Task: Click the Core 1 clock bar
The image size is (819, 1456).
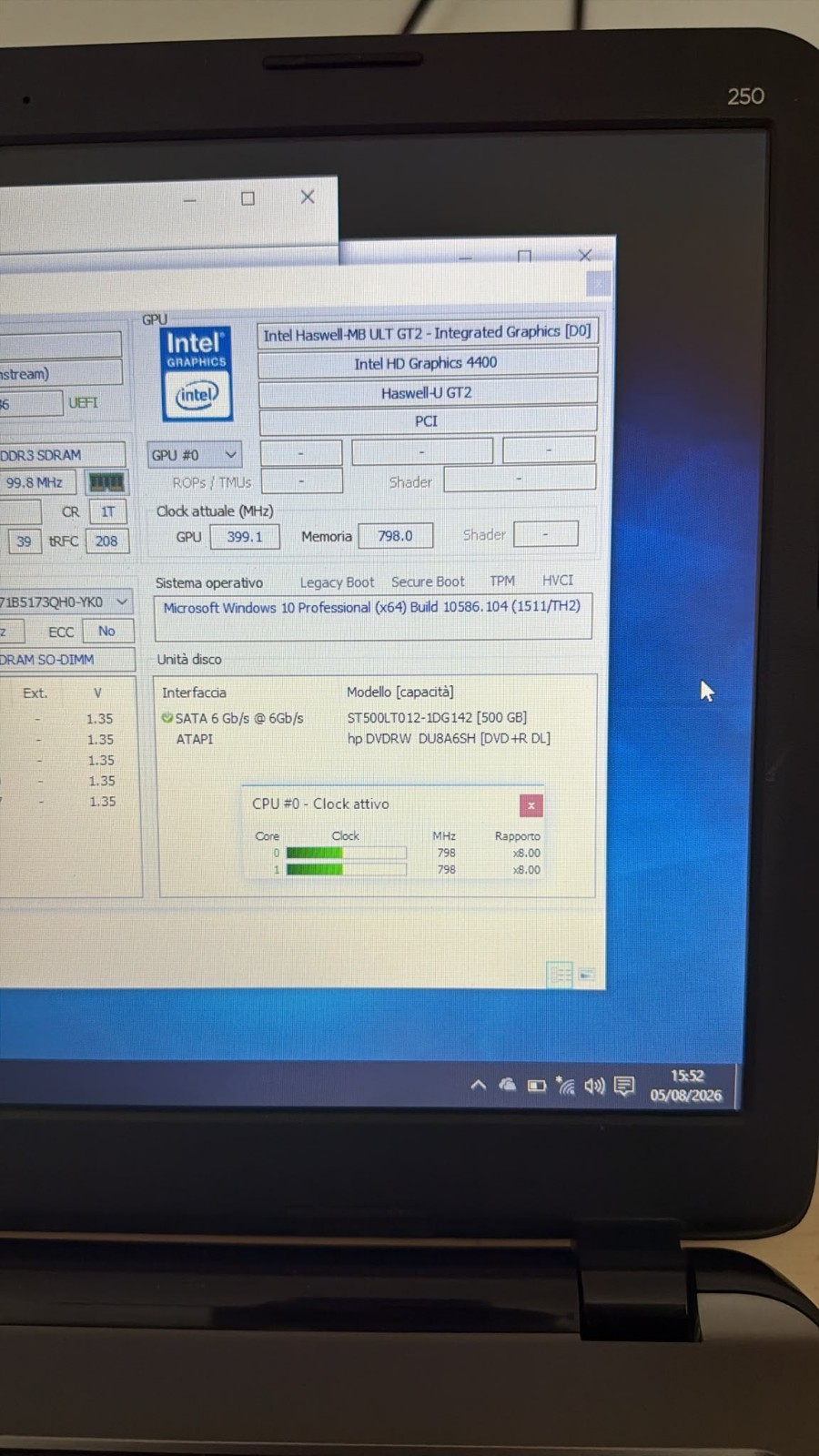Action: pyautogui.click(x=346, y=869)
